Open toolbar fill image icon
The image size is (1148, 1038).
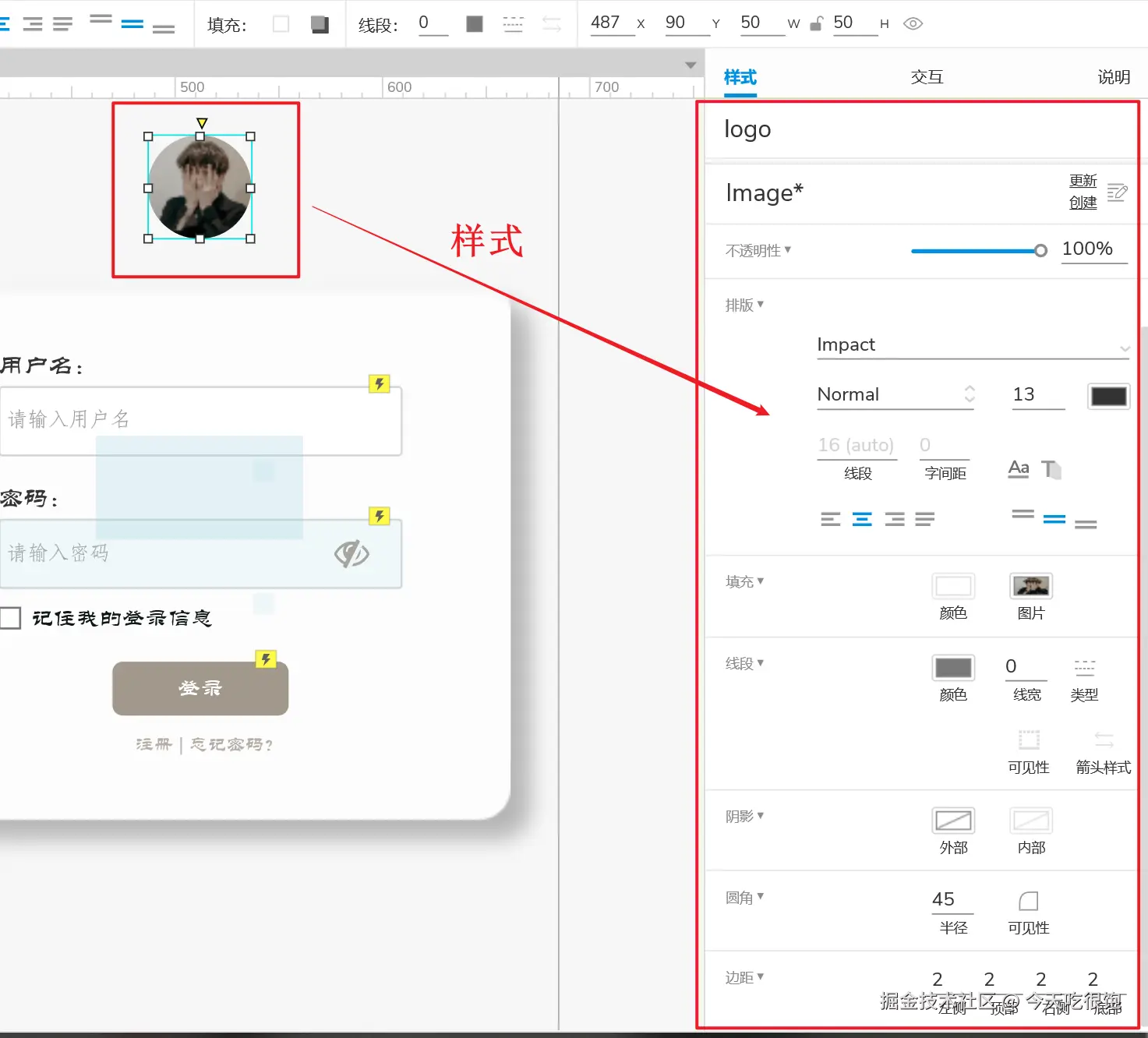click(320, 24)
